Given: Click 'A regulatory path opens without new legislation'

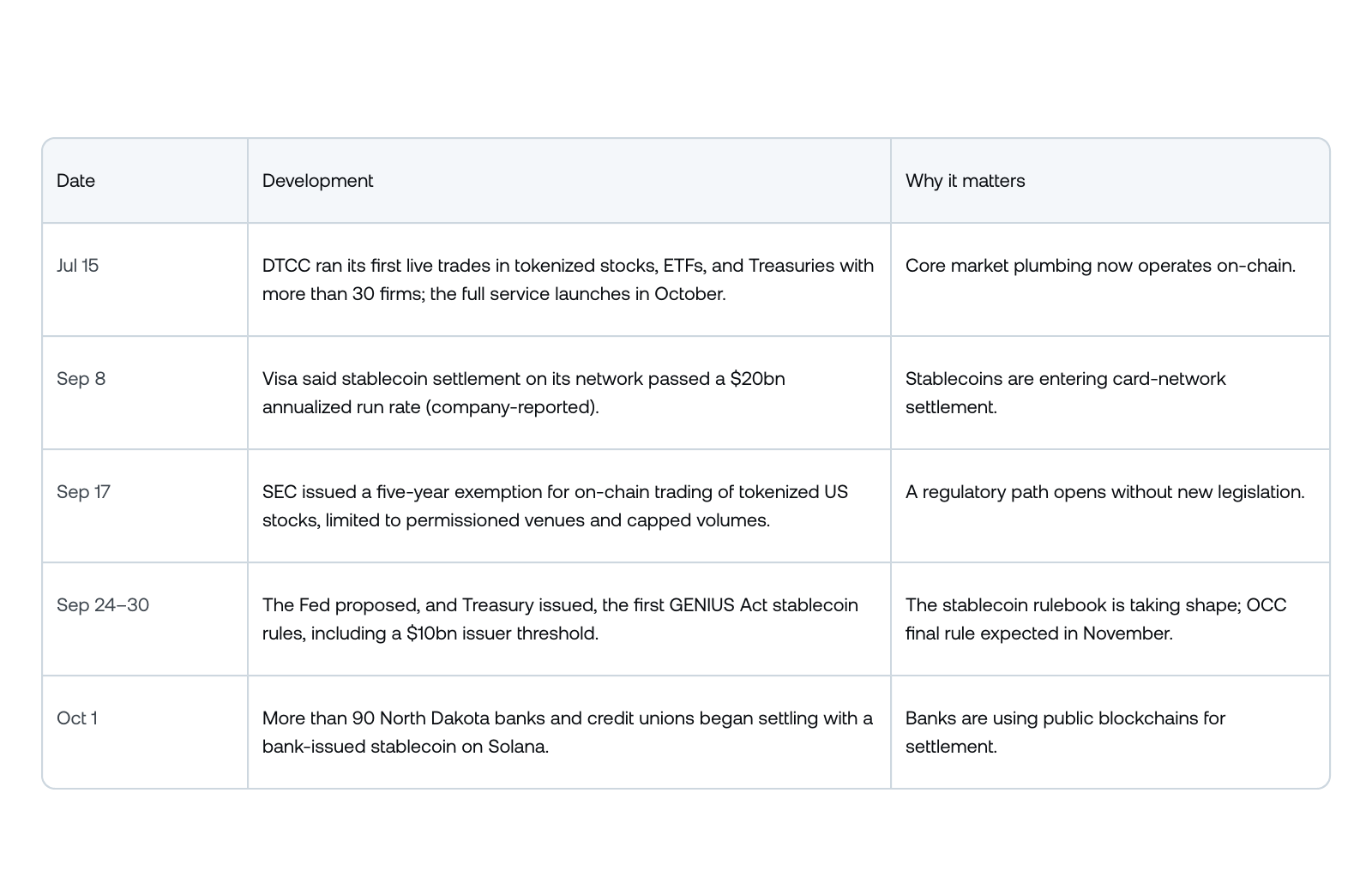Looking at the screenshot, I should click(x=1104, y=492).
